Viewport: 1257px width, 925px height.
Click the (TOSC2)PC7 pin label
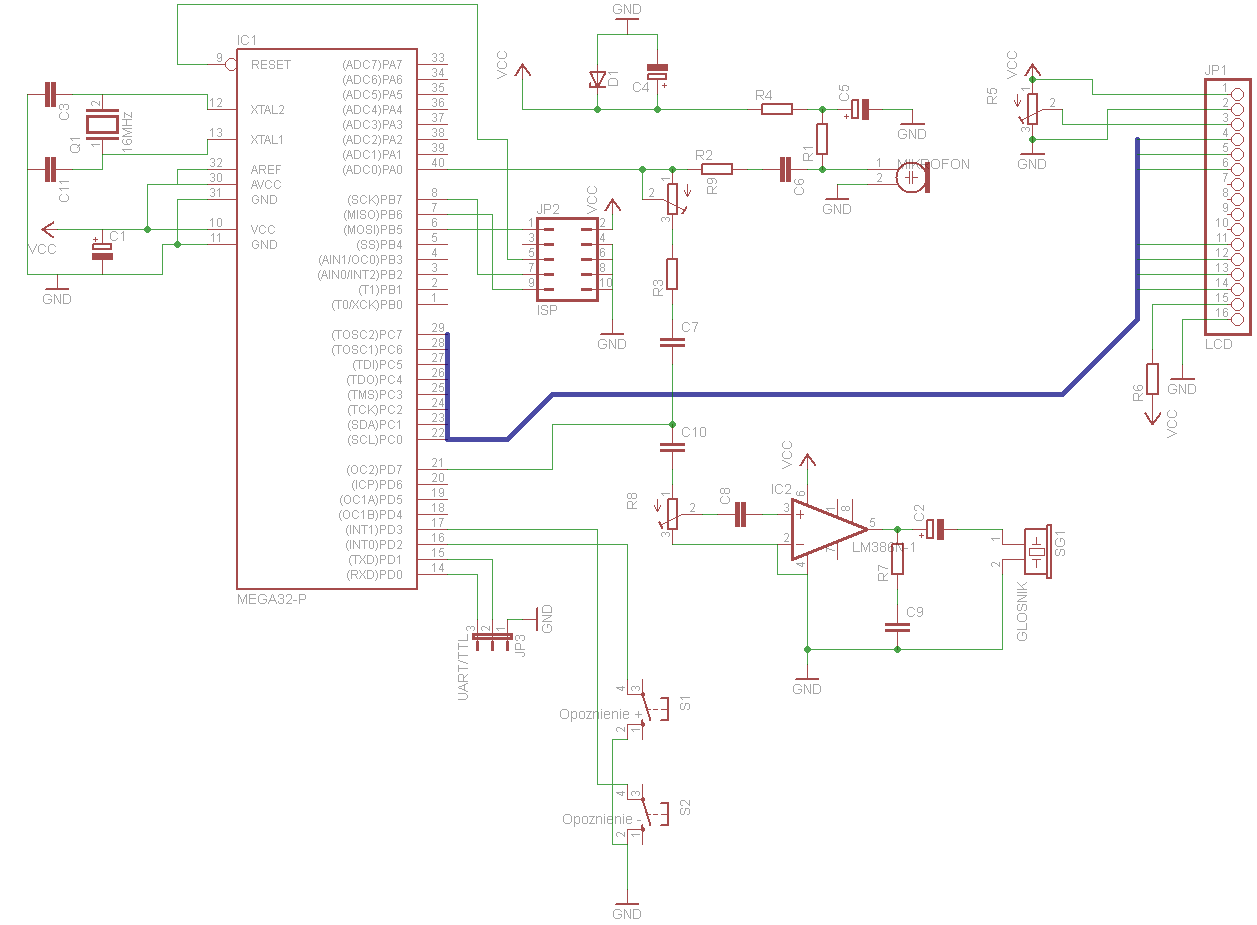pyautogui.click(x=367, y=334)
